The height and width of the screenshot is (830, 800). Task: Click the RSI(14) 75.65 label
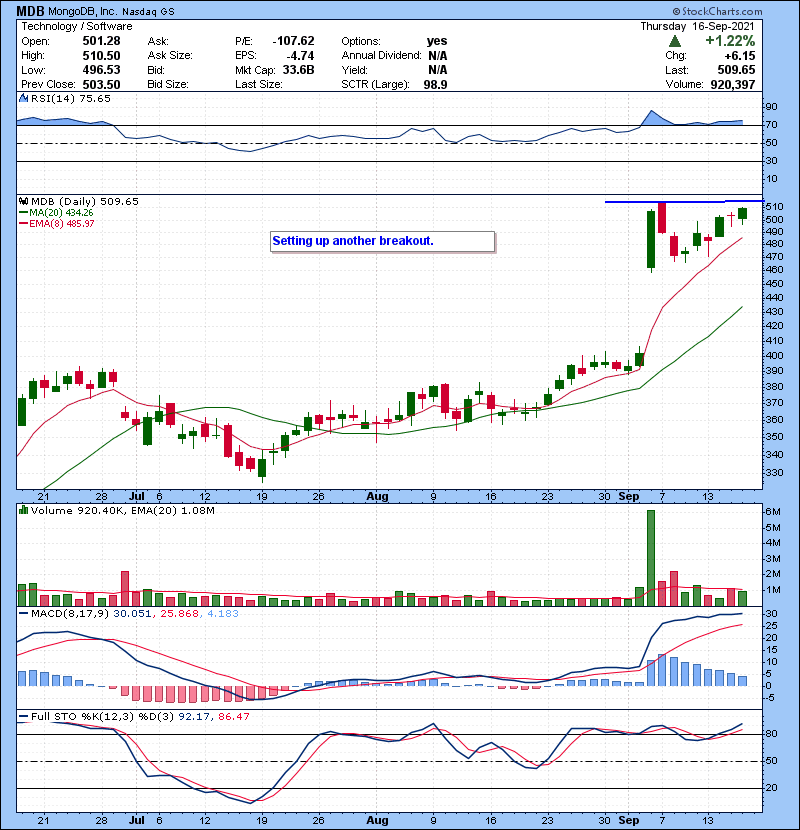pos(70,98)
